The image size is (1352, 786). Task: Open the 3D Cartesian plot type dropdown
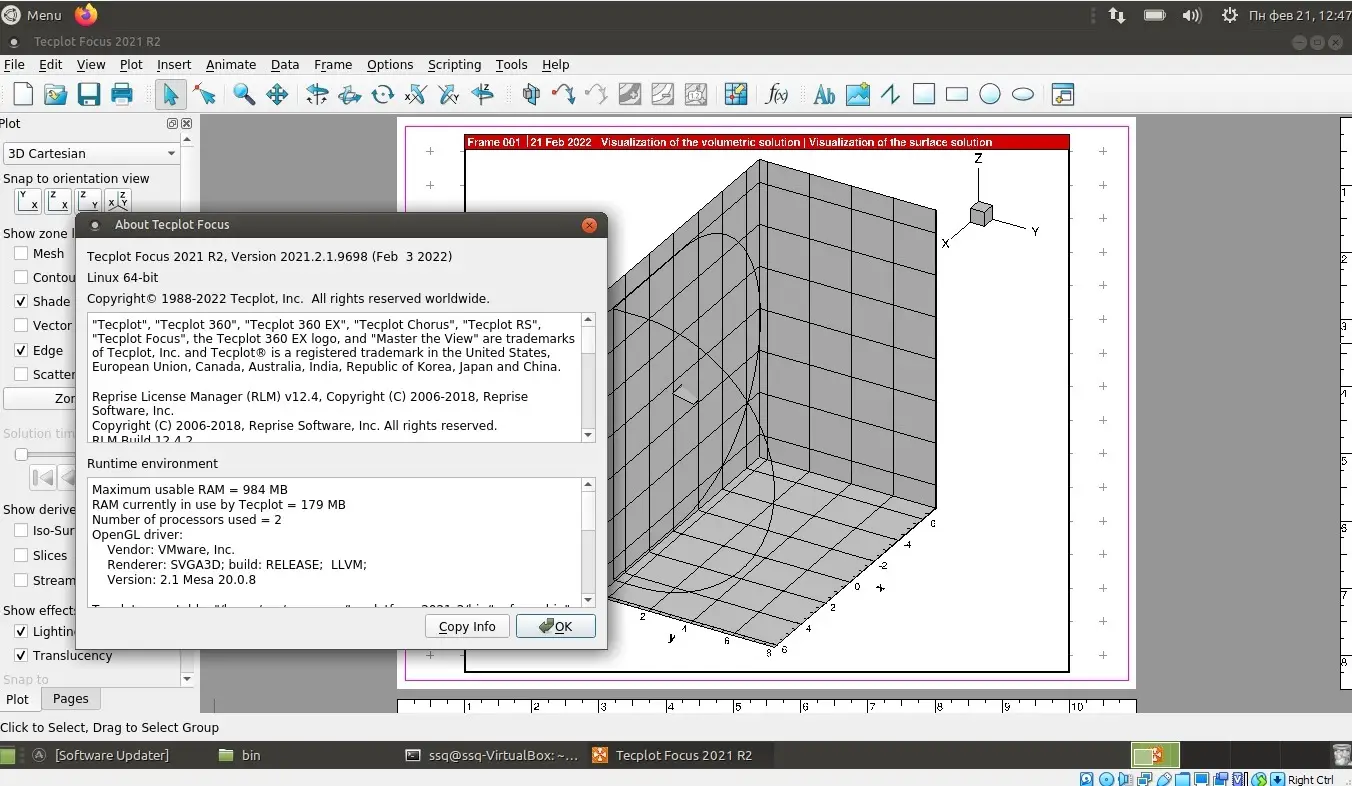pyautogui.click(x=91, y=153)
